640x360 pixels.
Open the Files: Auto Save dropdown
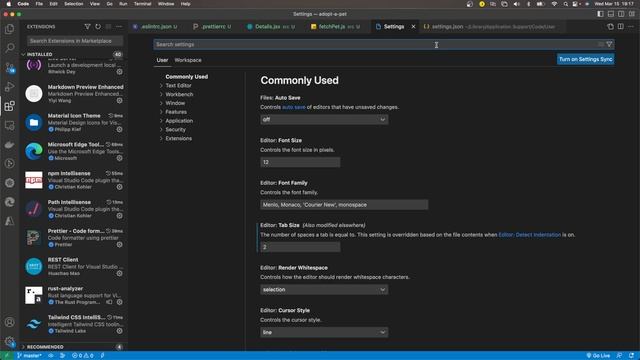point(324,120)
